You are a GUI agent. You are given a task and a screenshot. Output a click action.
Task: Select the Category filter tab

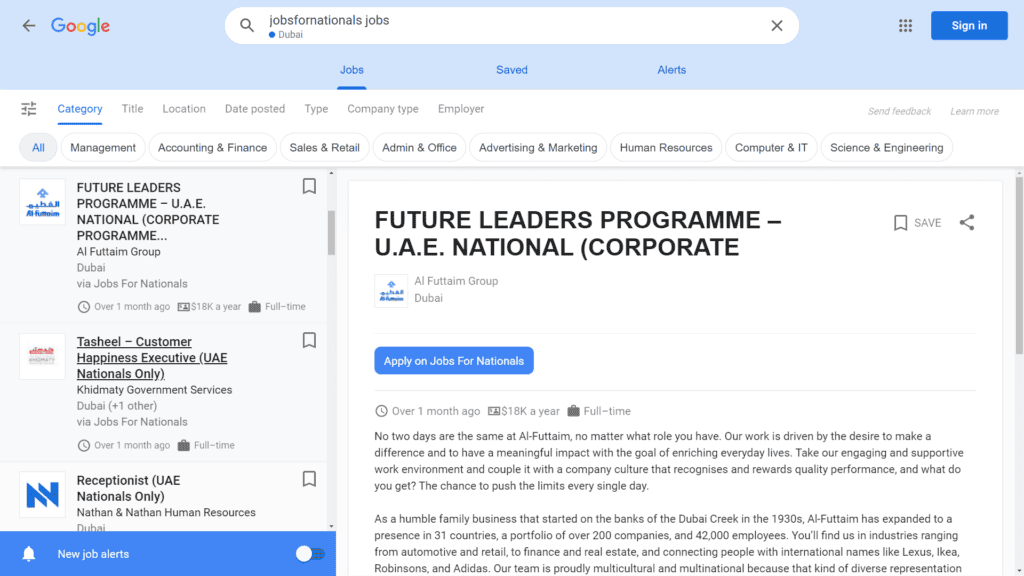click(x=80, y=109)
